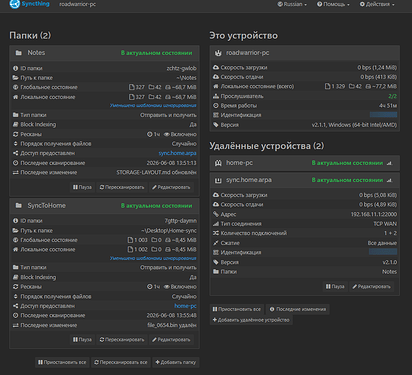Collapse the Notes folder panel header
412x375 pixels.
pyautogui.click(x=104, y=53)
